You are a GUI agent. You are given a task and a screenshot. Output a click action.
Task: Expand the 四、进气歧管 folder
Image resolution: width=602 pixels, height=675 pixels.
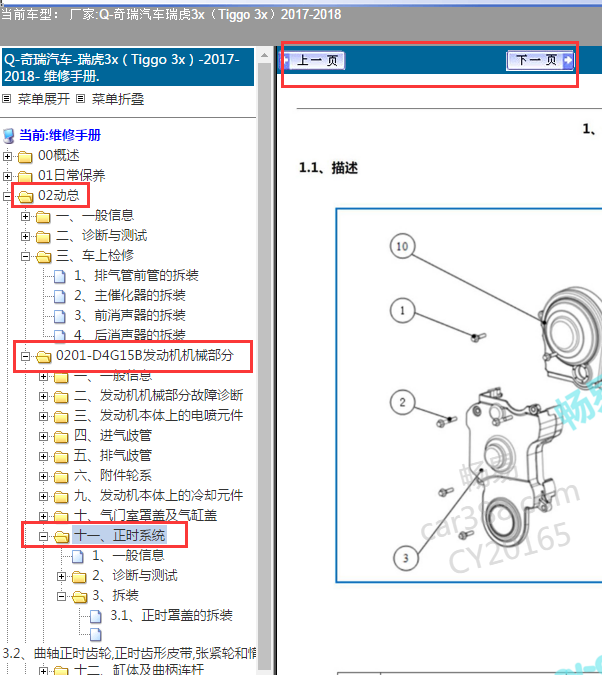tap(43, 437)
